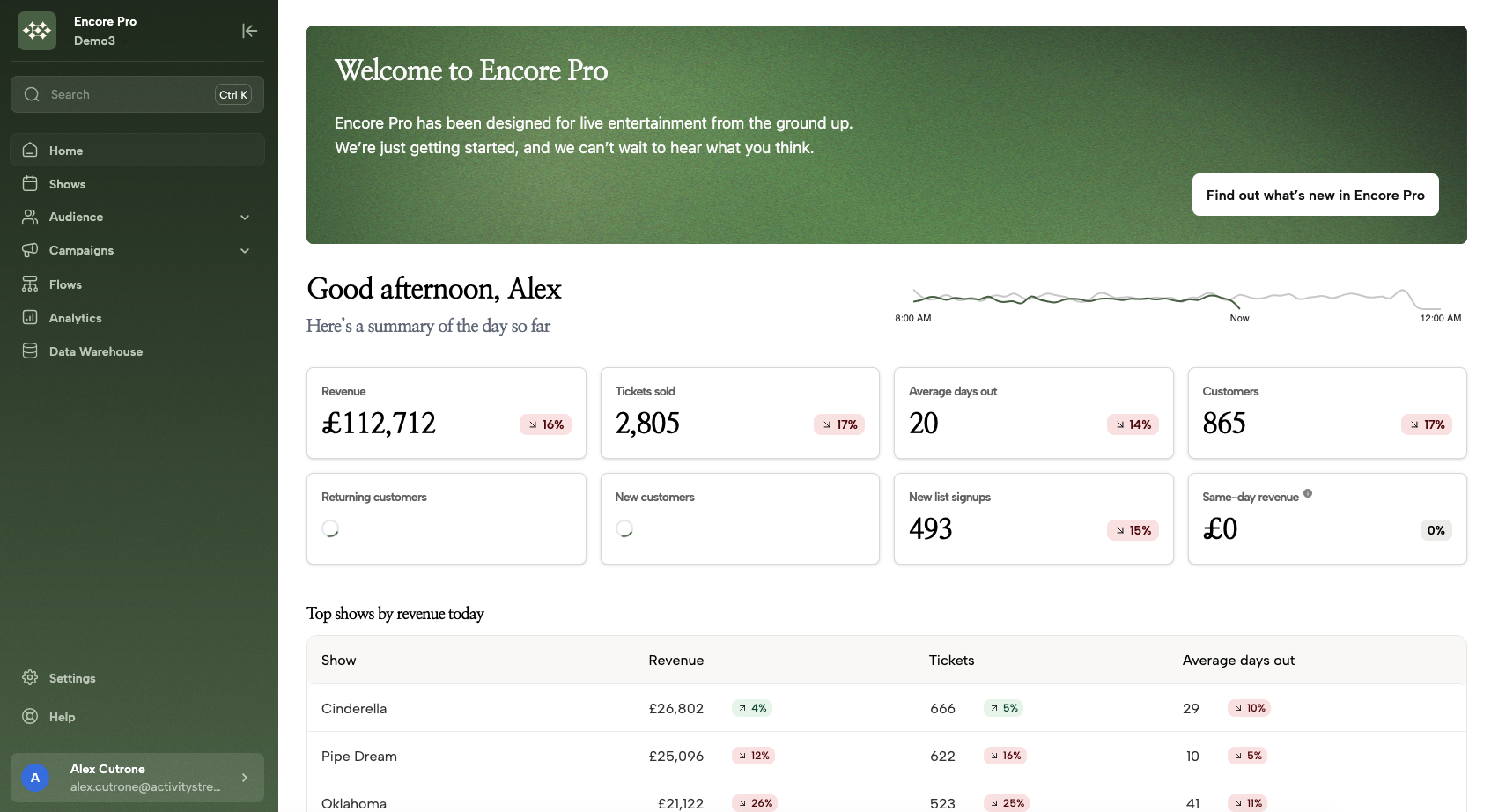This screenshot has width=1491, height=812.
Task: Click the Flows icon in sidebar
Action: coord(30,284)
